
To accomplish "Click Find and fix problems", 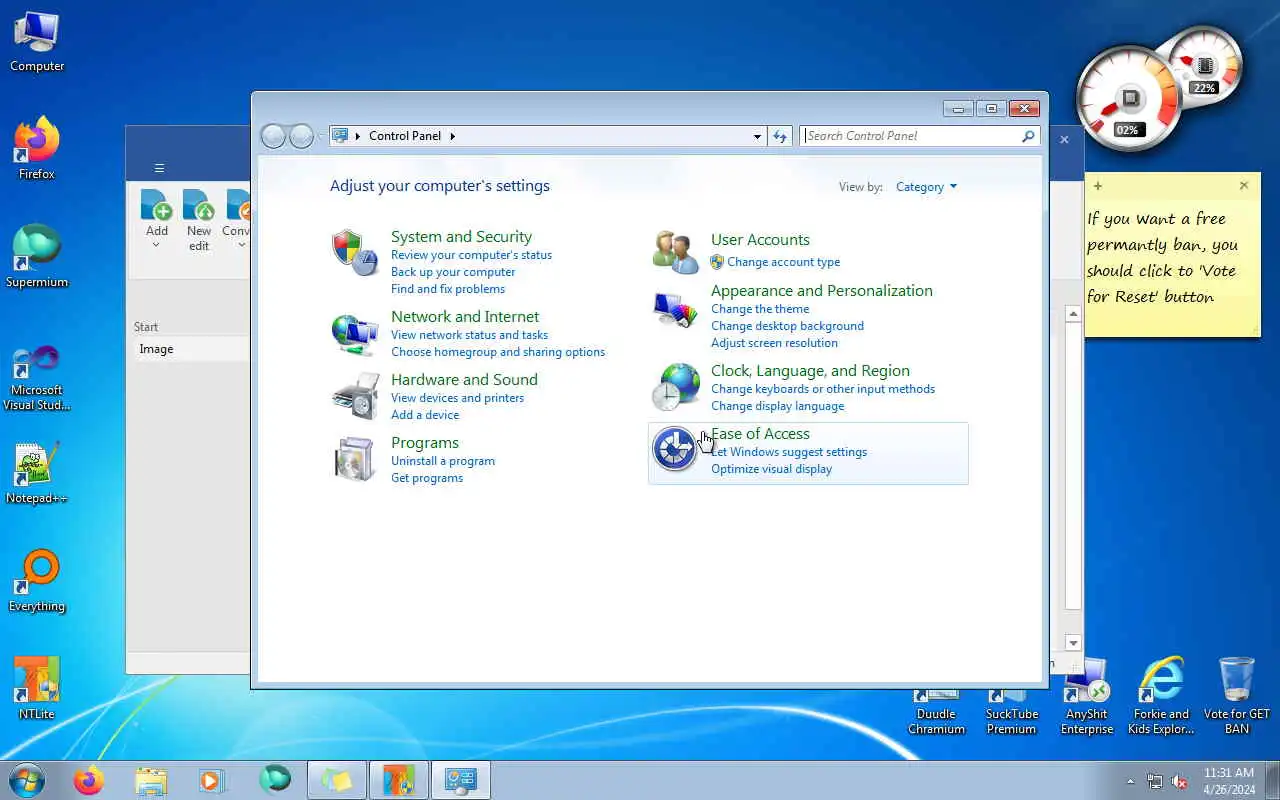I will (448, 289).
